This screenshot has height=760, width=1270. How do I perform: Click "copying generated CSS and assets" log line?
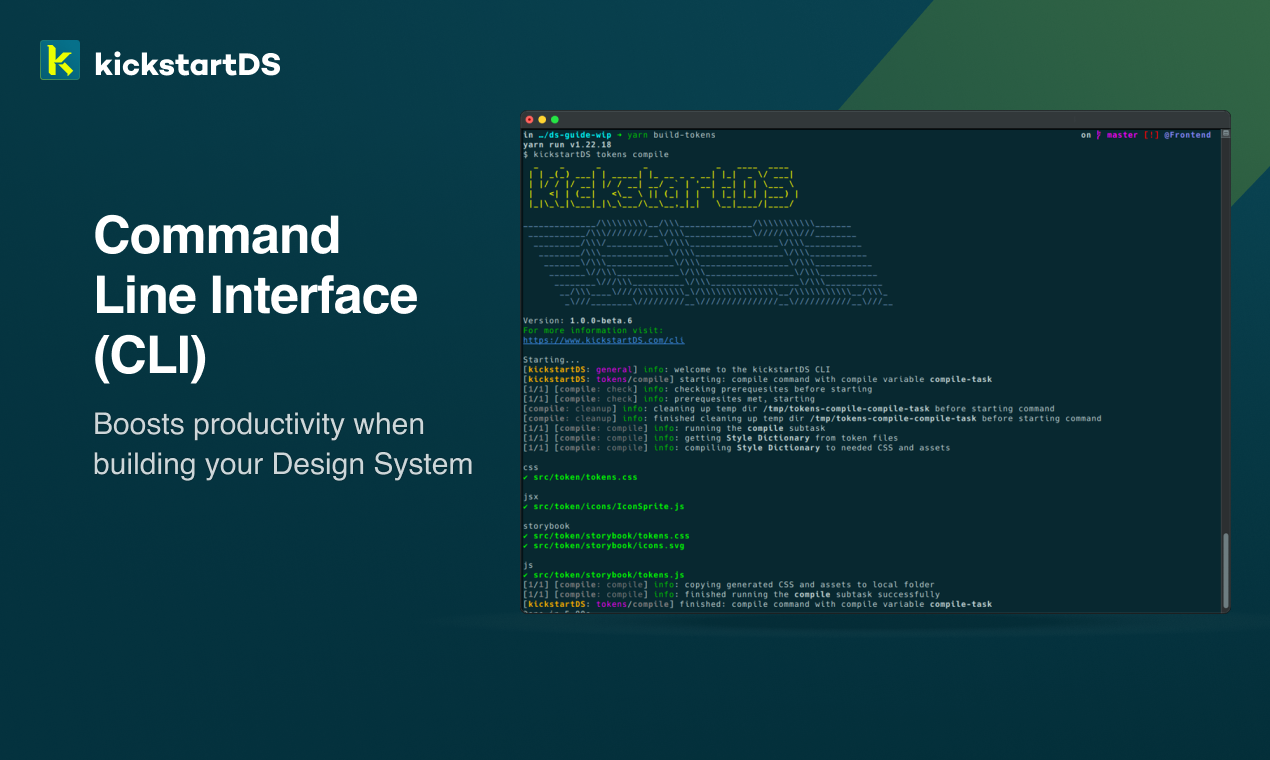[x=729, y=585]
